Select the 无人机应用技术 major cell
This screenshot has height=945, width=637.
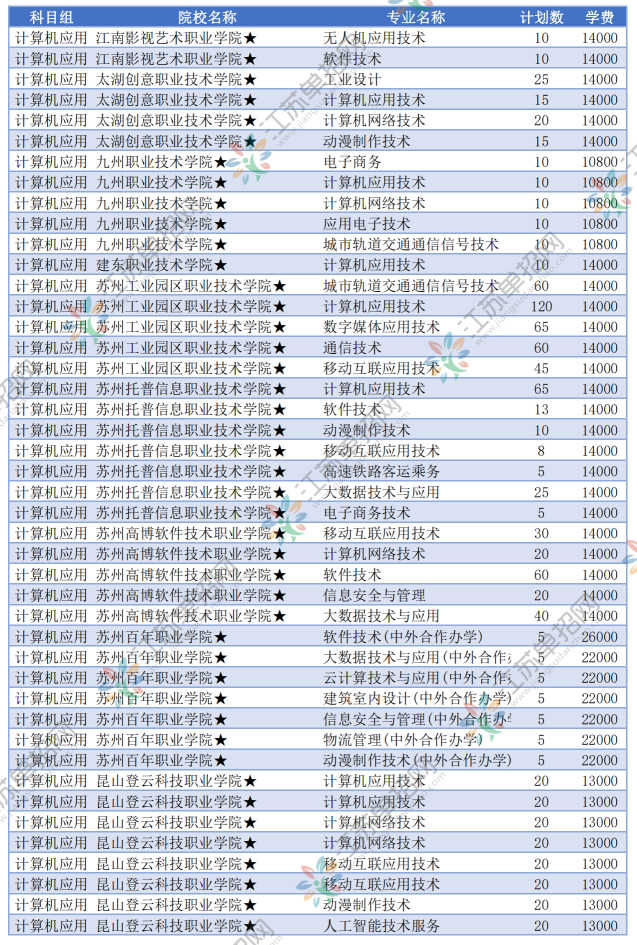[374, 38]
